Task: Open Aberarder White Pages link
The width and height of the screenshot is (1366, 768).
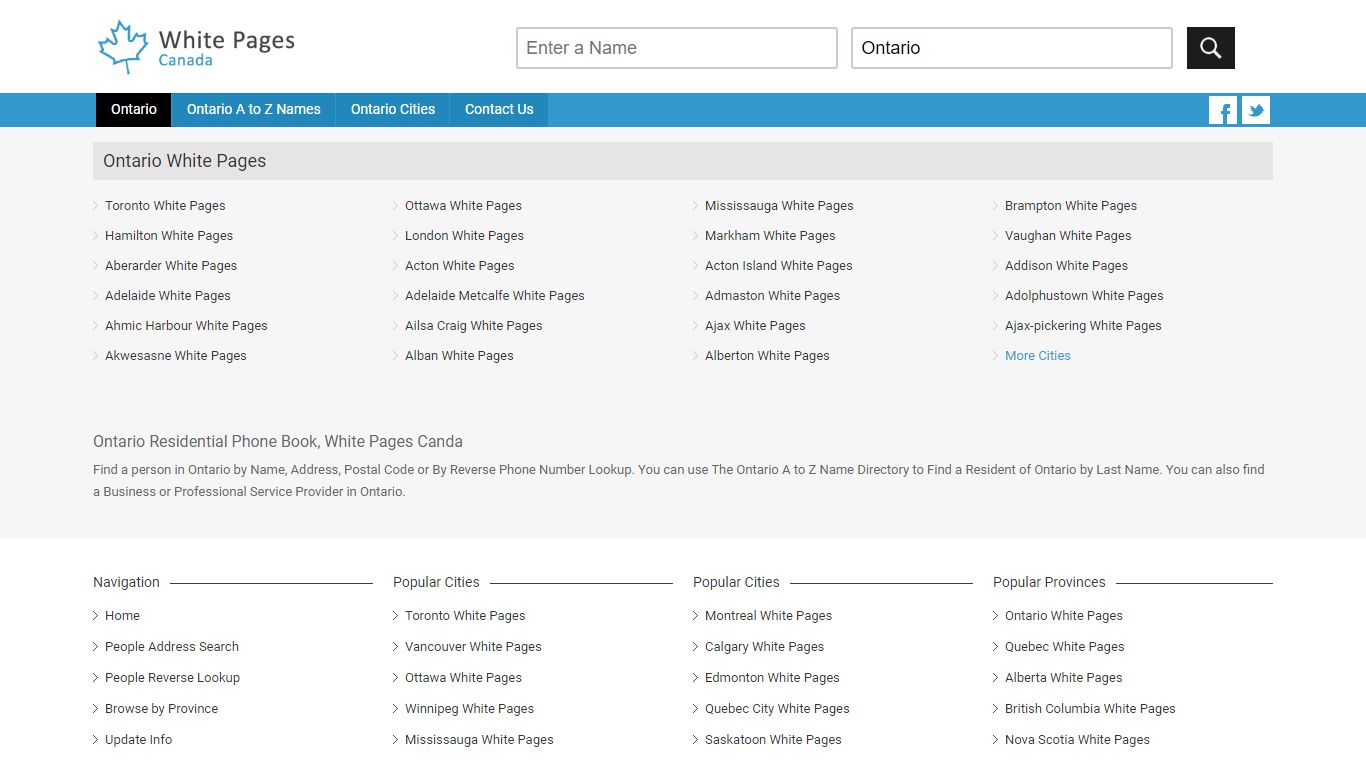Action: (x=171, y=266)
